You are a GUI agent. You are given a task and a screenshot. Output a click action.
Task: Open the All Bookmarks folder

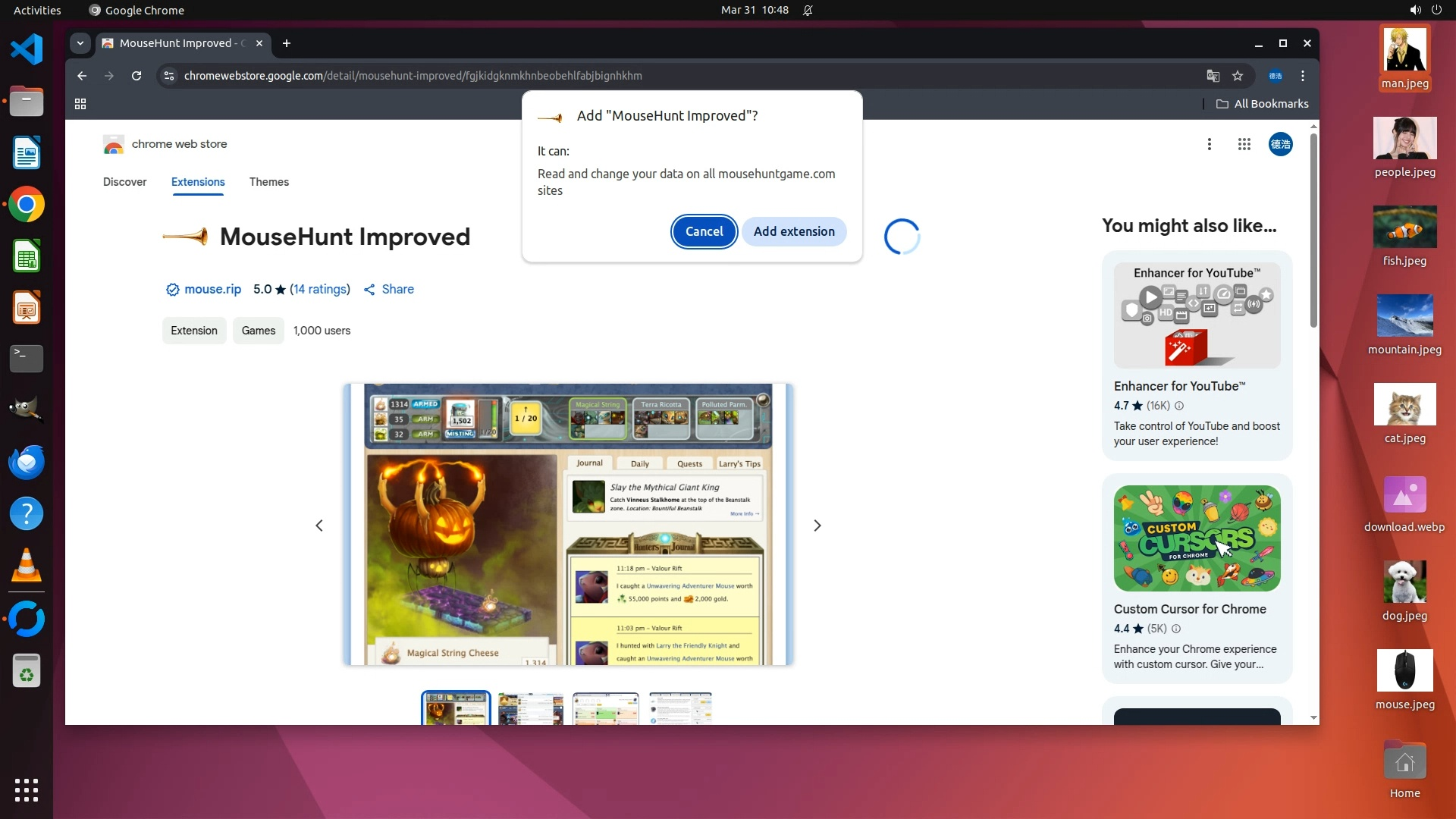[x=1263, y=104]
